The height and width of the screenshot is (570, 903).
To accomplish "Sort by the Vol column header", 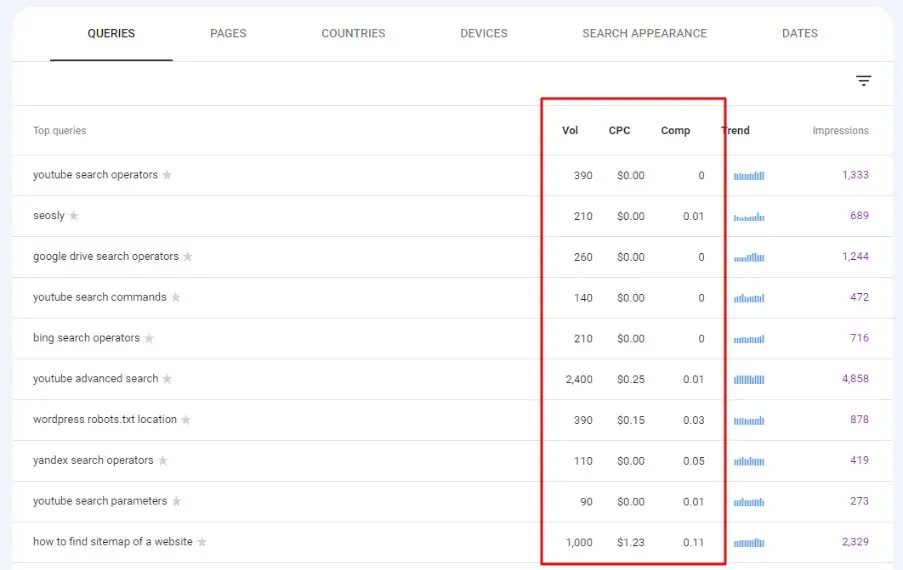I will [x=570, y=131].
